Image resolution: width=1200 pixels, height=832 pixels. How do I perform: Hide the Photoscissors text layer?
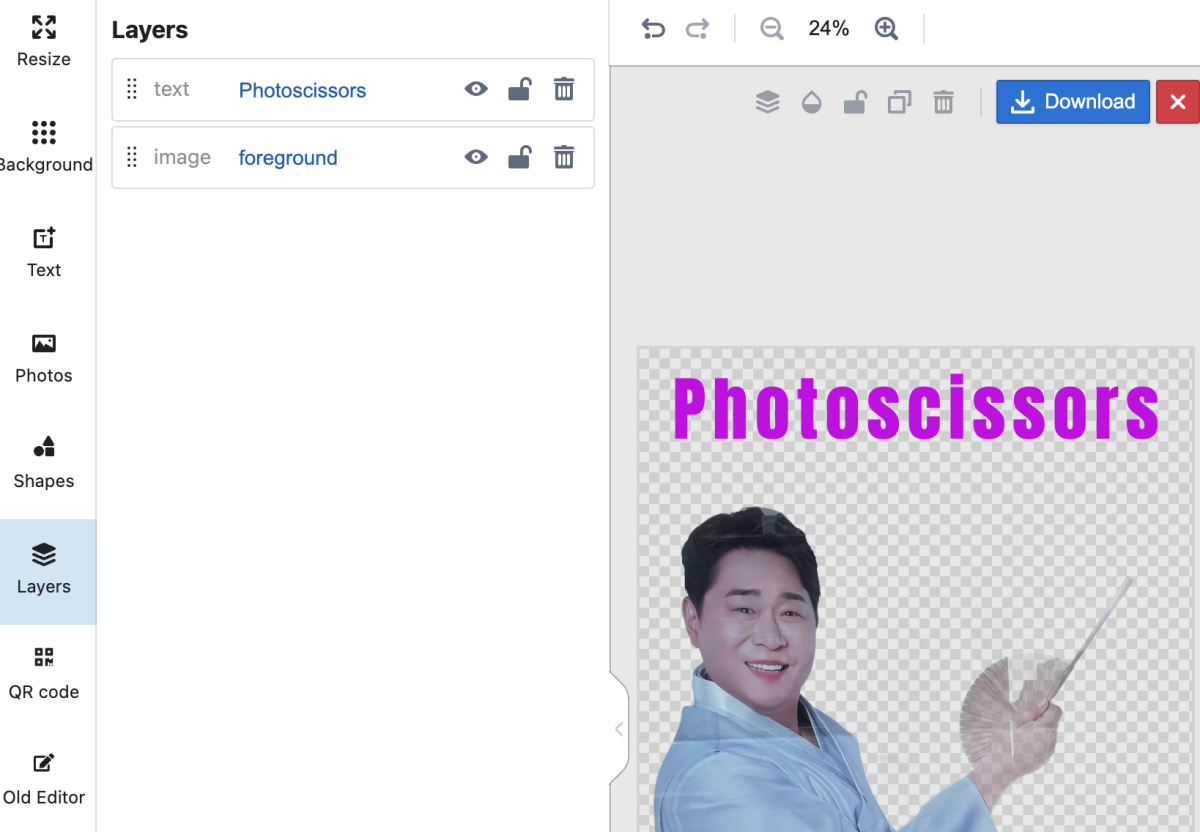[x=476, y=89]
